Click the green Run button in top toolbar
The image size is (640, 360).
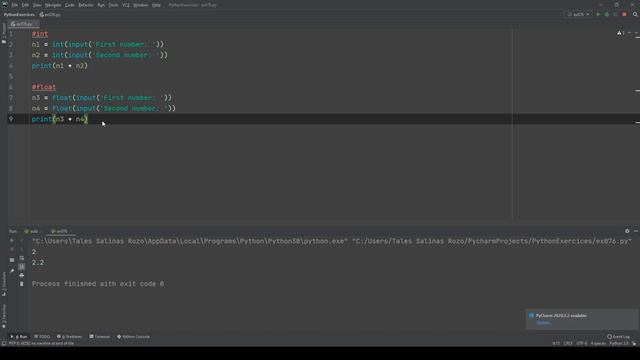pos(598,14)
